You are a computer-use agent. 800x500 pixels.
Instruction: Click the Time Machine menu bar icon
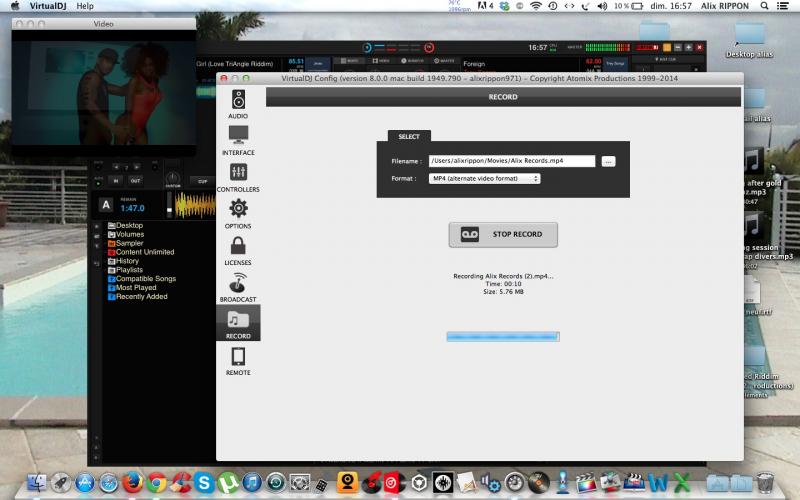coord(553,6)
